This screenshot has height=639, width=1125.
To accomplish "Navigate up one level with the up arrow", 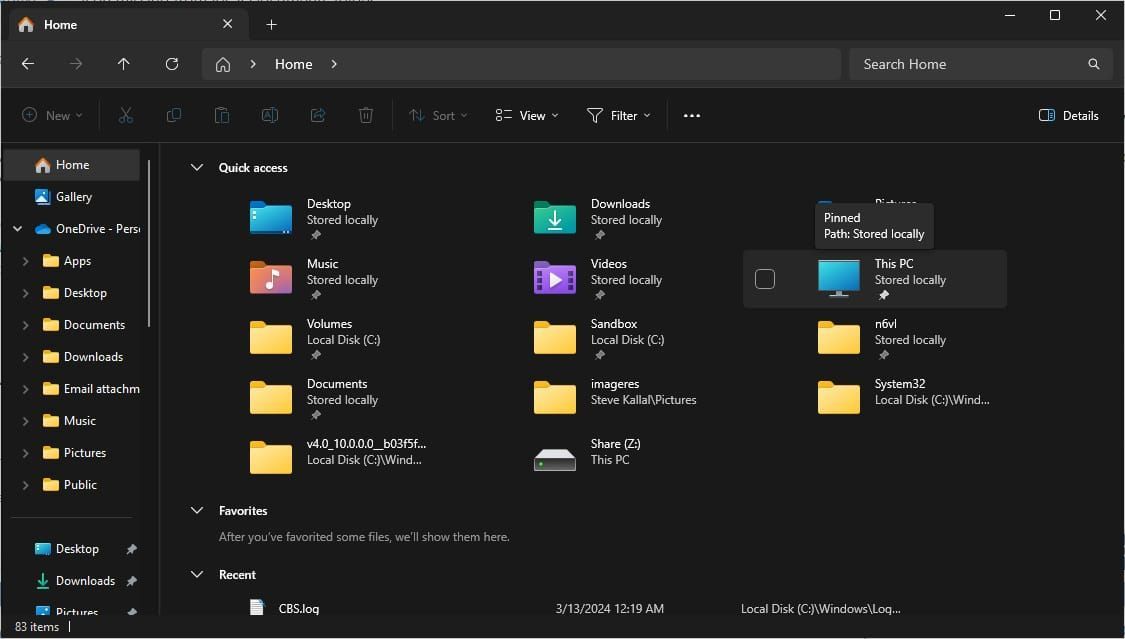I will click(x=123, y=63).
